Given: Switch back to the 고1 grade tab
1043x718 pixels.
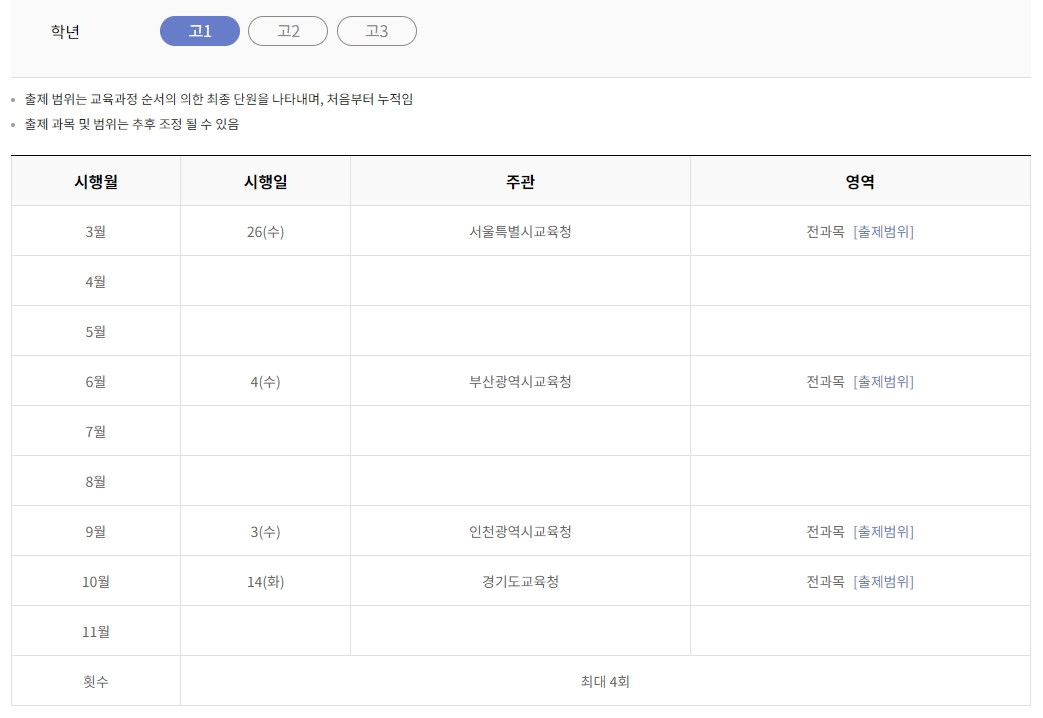Looking at the screenshot, I should coord(199,30).
